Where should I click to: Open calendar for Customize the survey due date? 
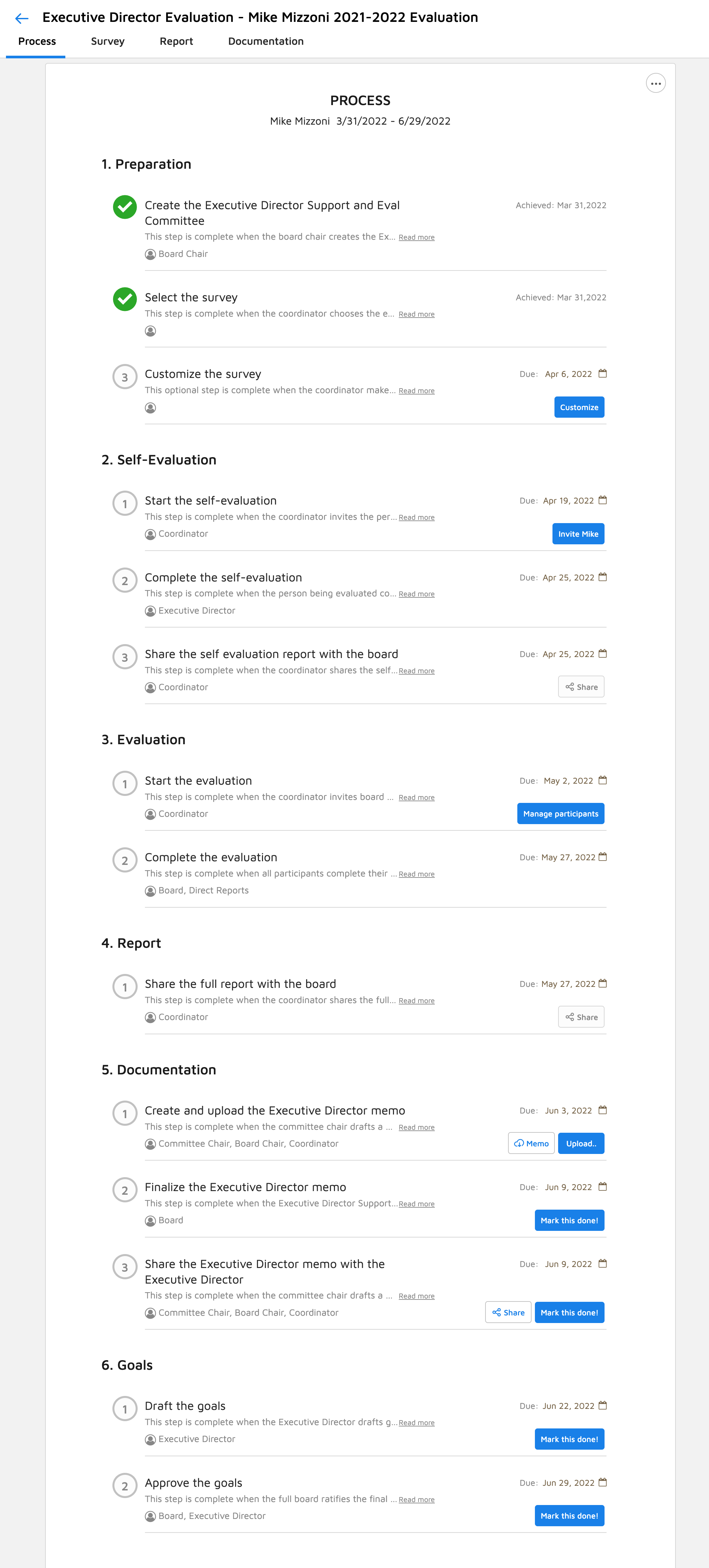[603, 374]
